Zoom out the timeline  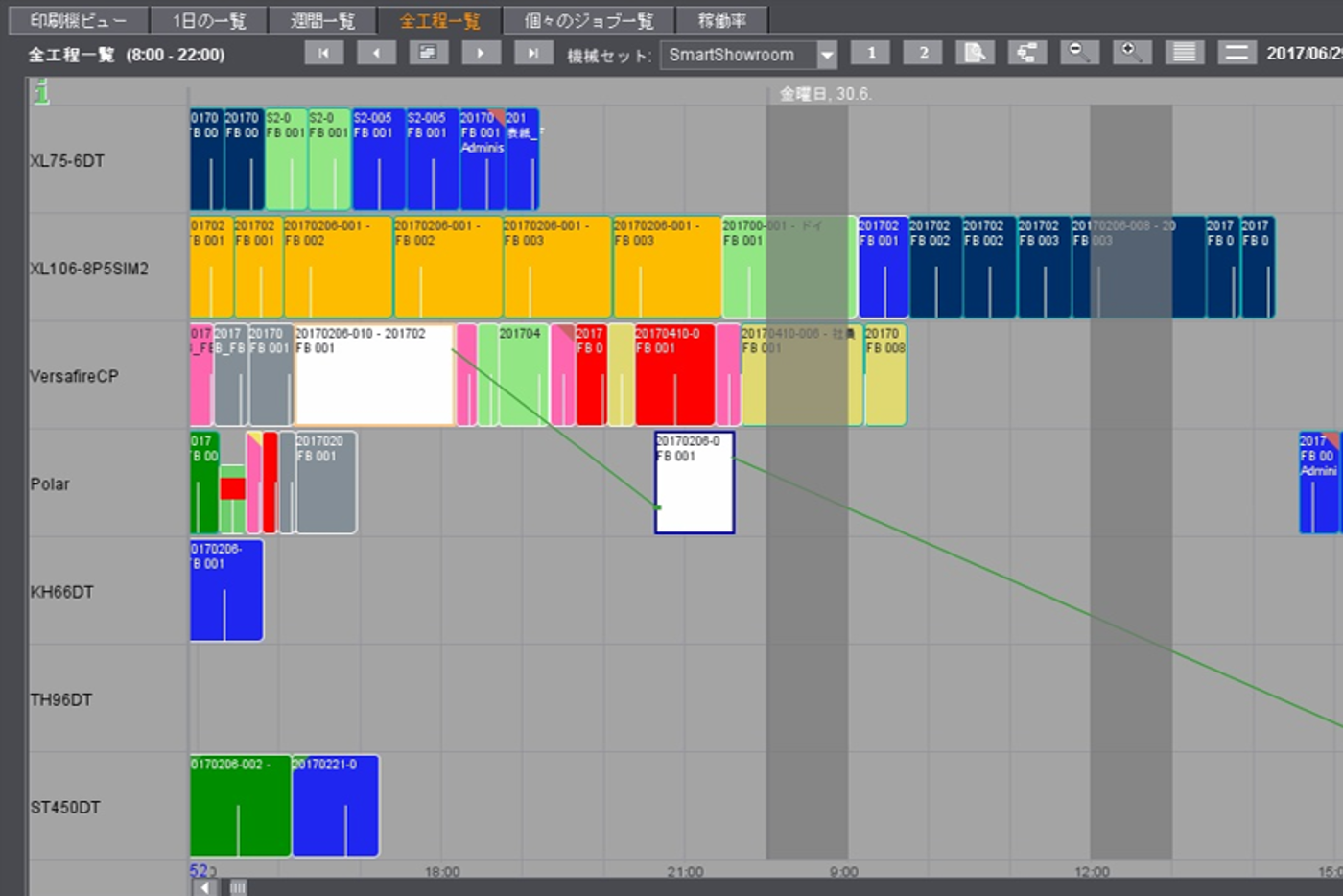(x=1079, y=54)
